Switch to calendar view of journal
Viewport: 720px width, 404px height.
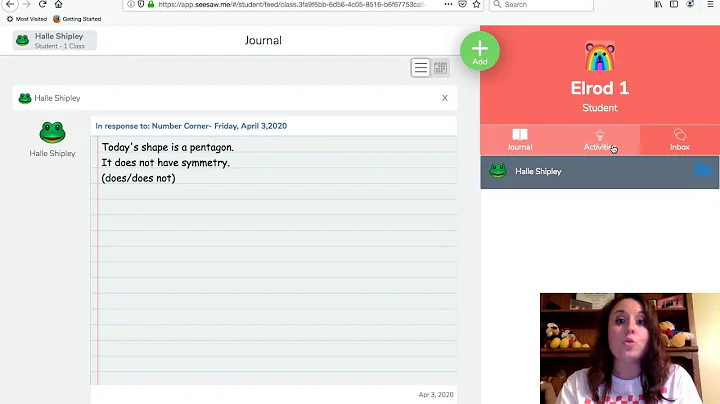[x=440, y=68]
